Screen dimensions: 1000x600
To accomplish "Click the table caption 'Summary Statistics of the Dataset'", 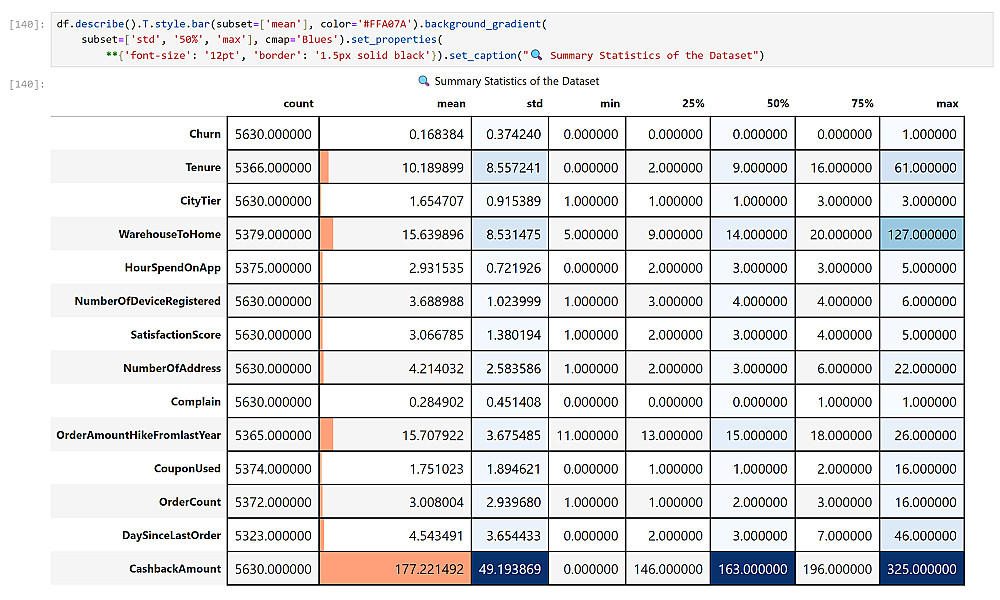I will coord(517,81).
